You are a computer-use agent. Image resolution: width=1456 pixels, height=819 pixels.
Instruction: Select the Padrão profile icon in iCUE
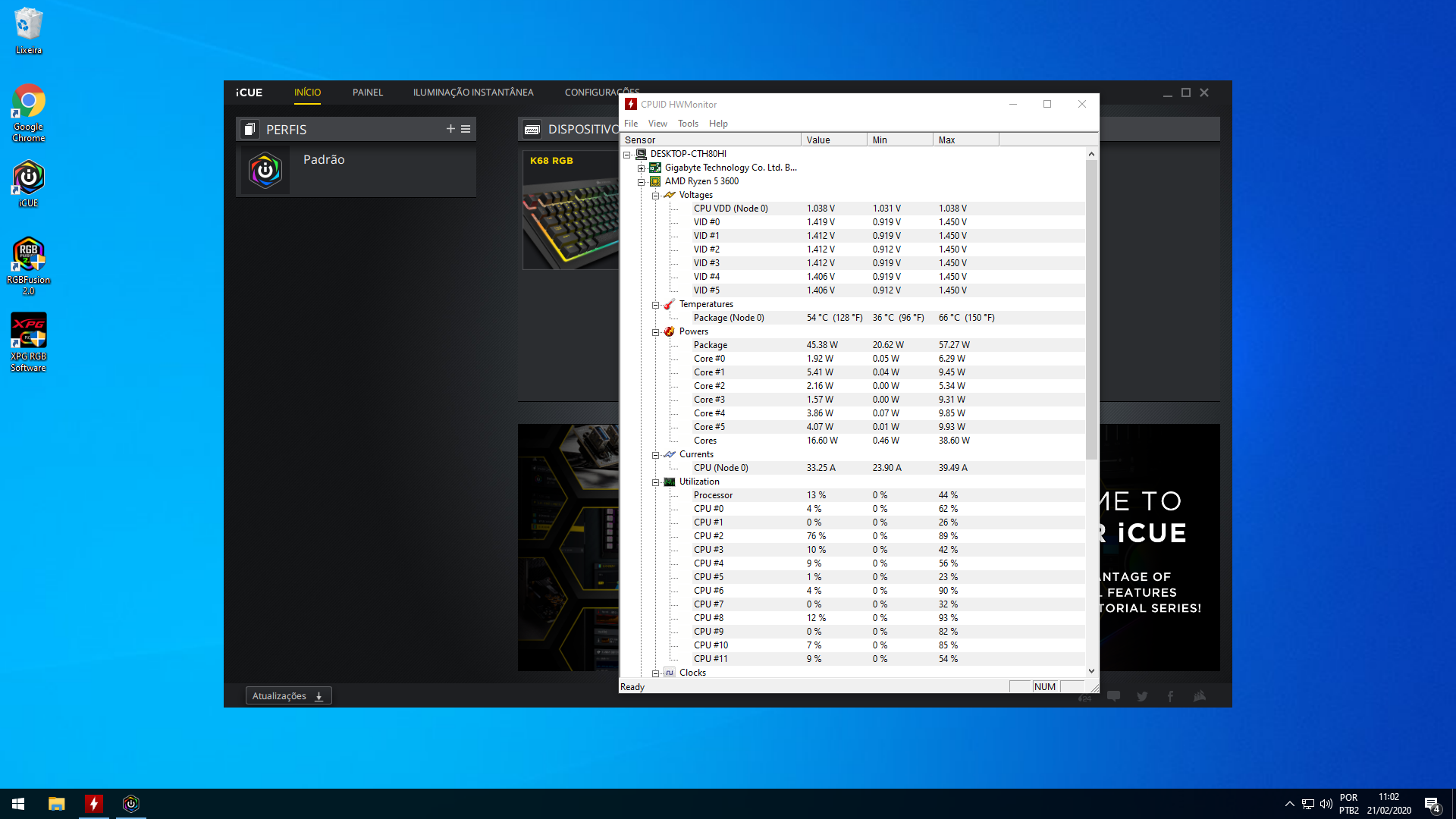265,170
